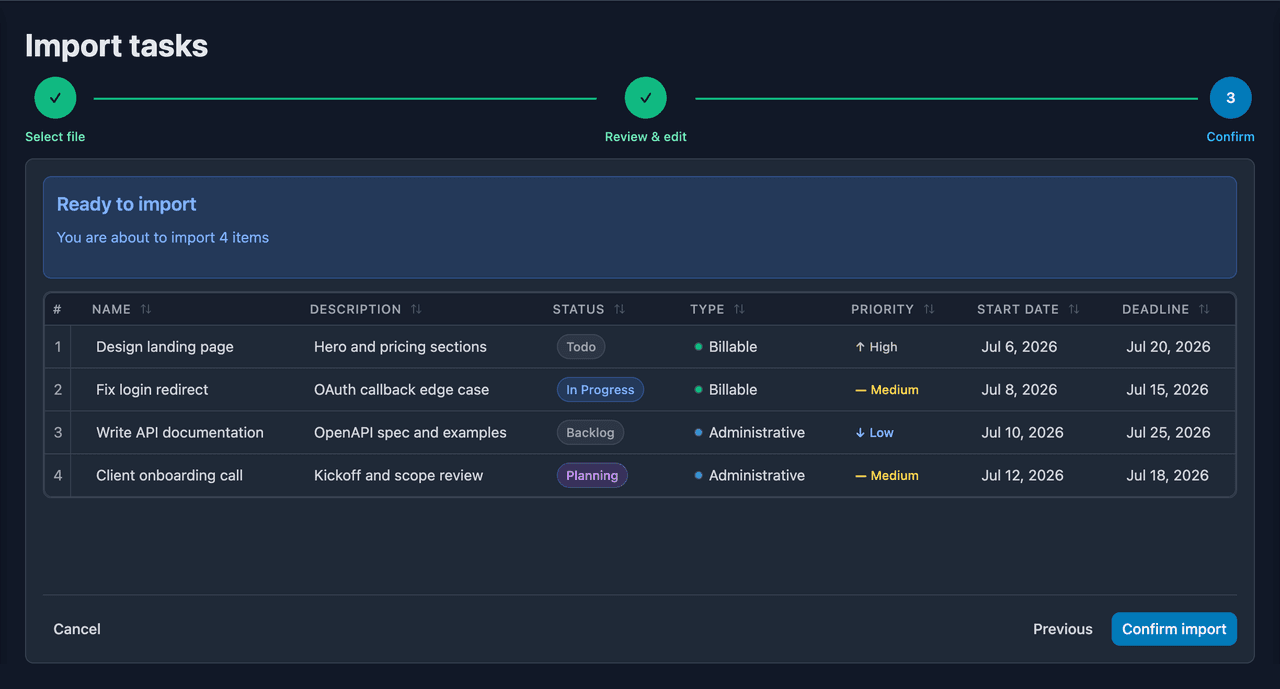Click Medium priority in Fix login redirect row
Screen dimensions: 1280x689
pyautogui.click(x=887, y=390)
